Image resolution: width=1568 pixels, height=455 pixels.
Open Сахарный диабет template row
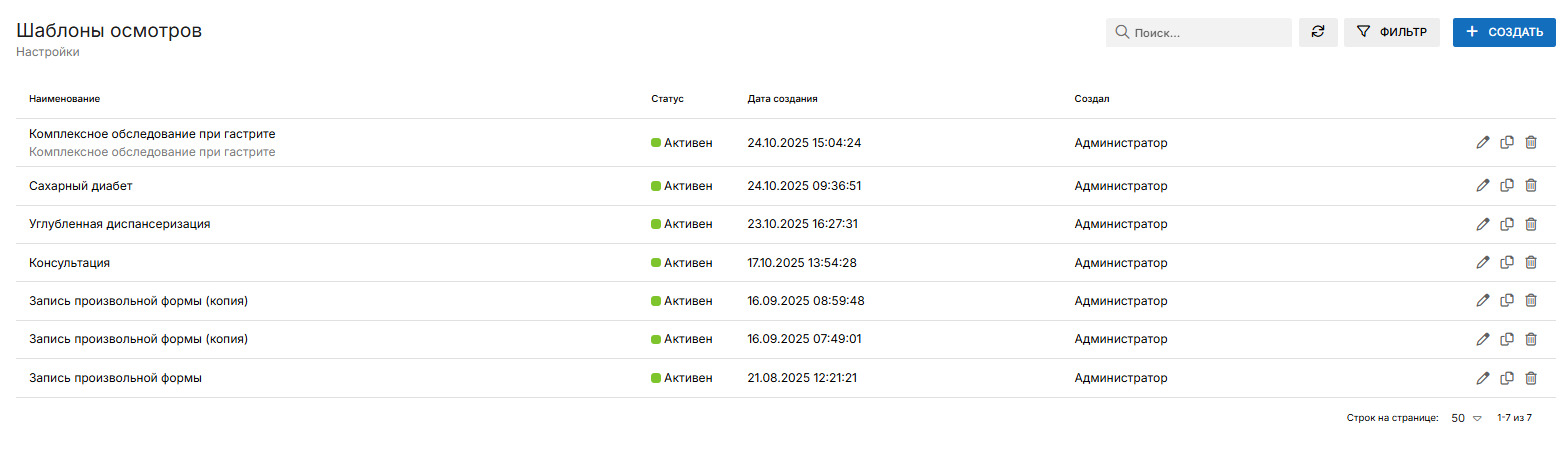point(81,186)
